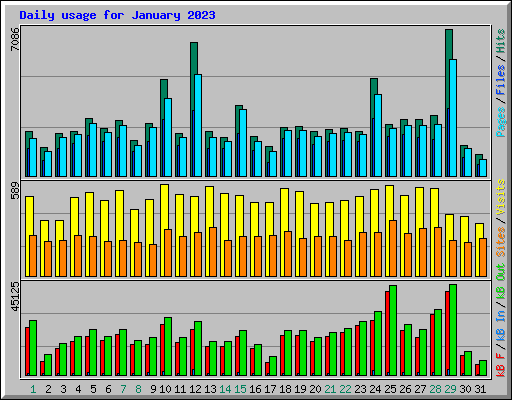Click the yellow Visits bar for day 10
Screen dimensions: 512x400
click(164, 207)
